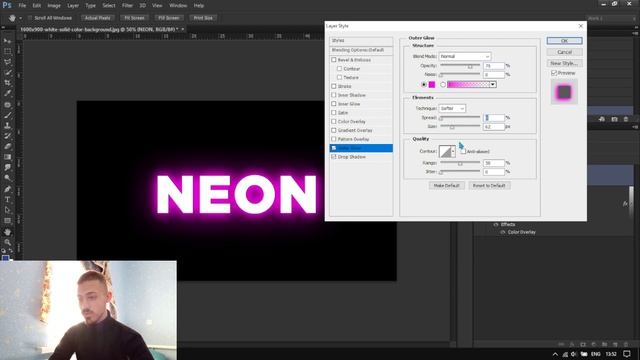Uncheck the Drop Shadow checkbox
640x360 pixels.
(334, 157)
